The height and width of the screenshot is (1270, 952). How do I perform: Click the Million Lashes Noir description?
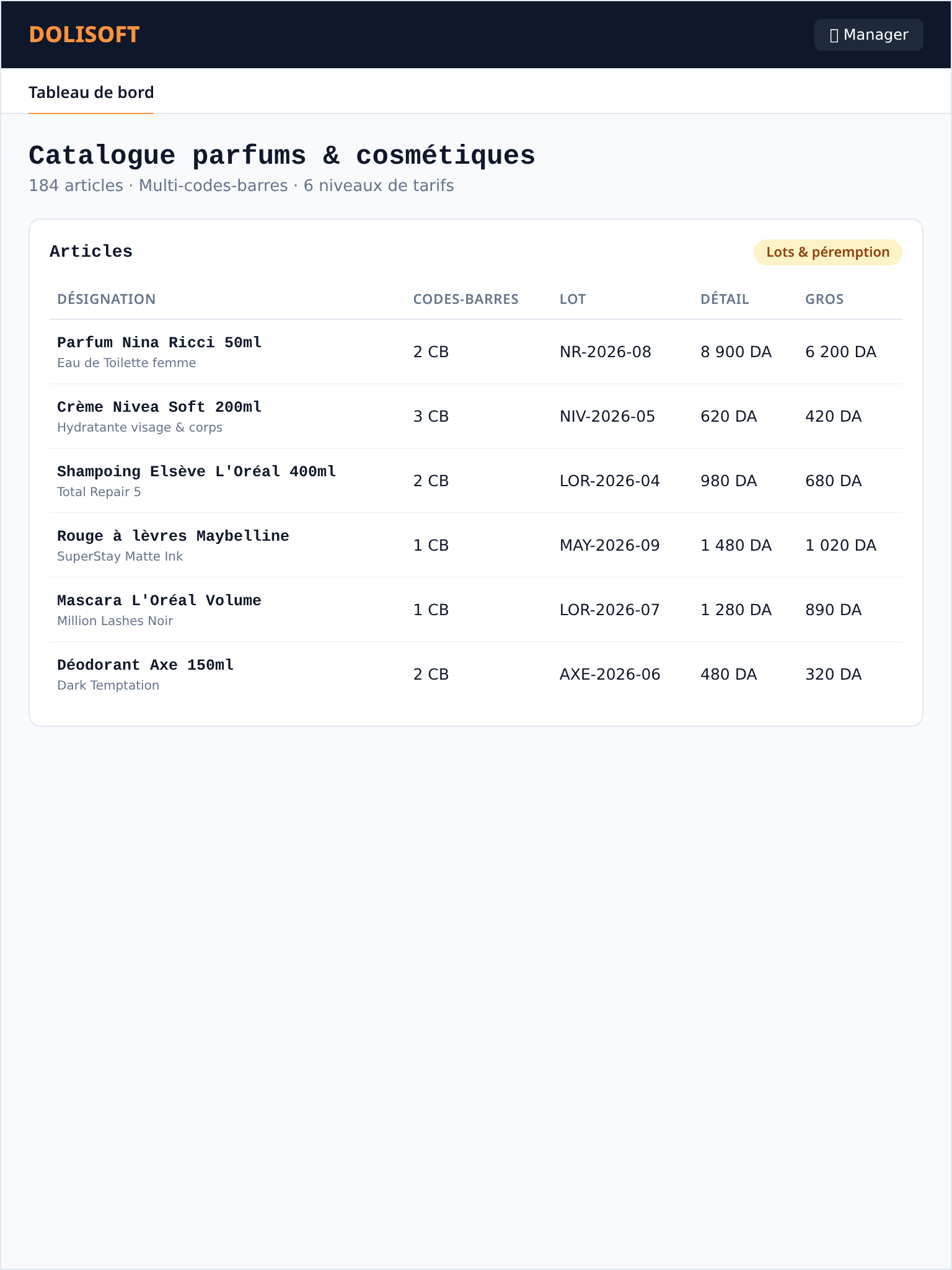coord(115,621)
